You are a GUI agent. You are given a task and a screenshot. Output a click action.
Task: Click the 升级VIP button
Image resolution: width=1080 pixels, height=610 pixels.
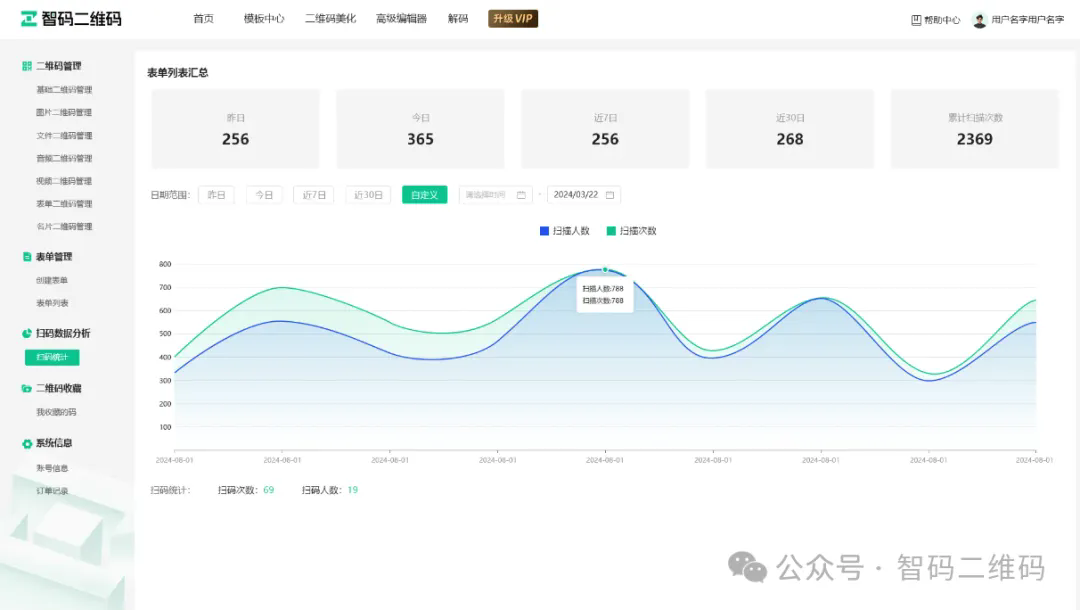513,19
